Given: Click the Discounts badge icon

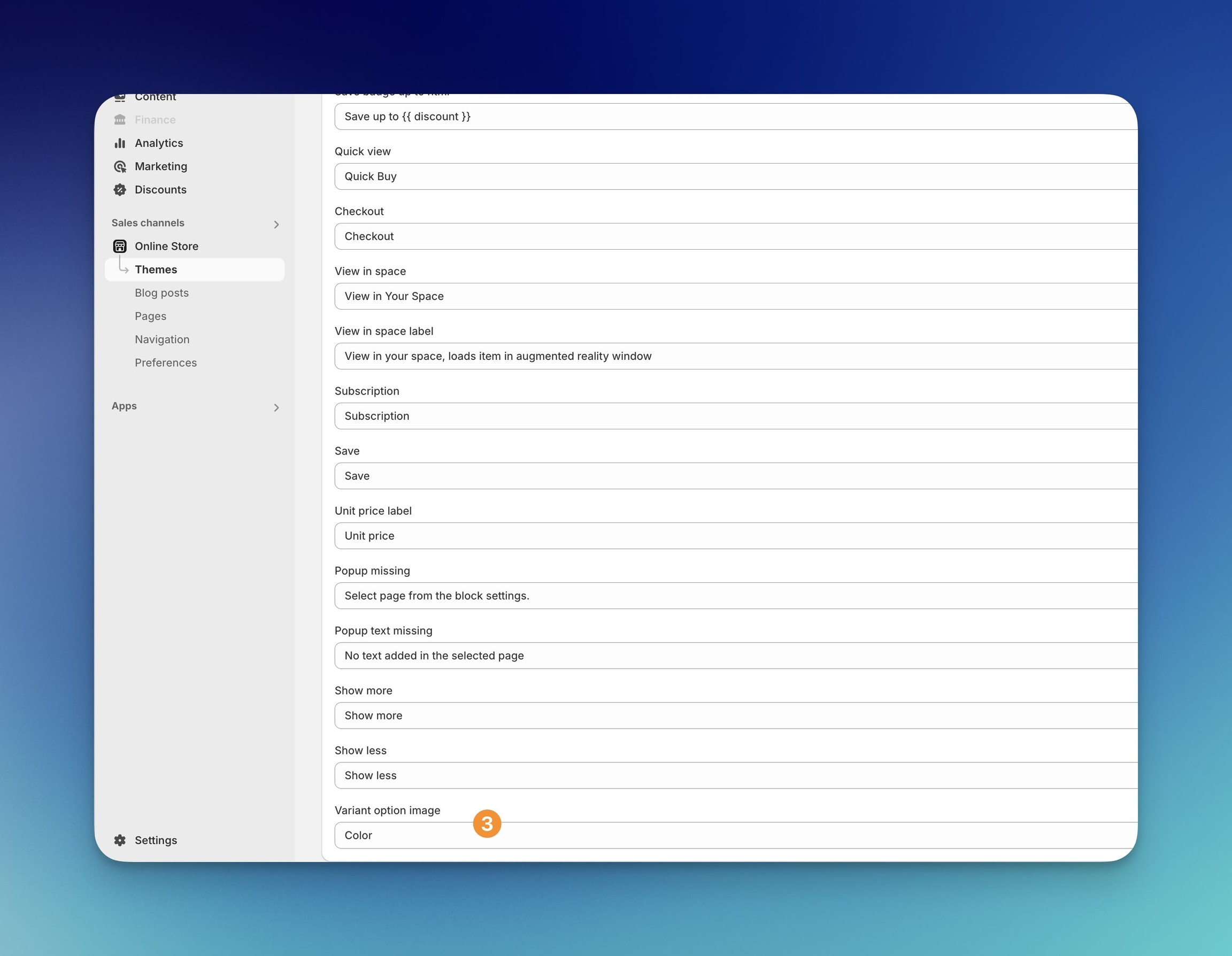Looking at the screenshot, I should pos(120,189).
